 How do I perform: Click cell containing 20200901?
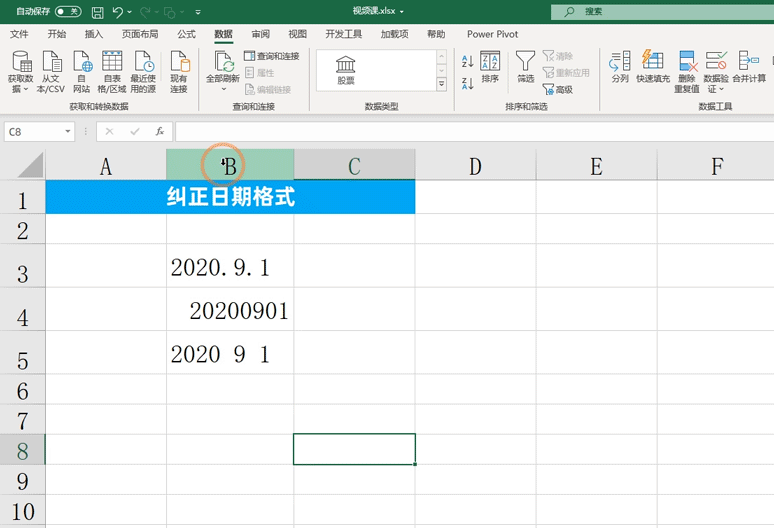[x=230, y=309]
